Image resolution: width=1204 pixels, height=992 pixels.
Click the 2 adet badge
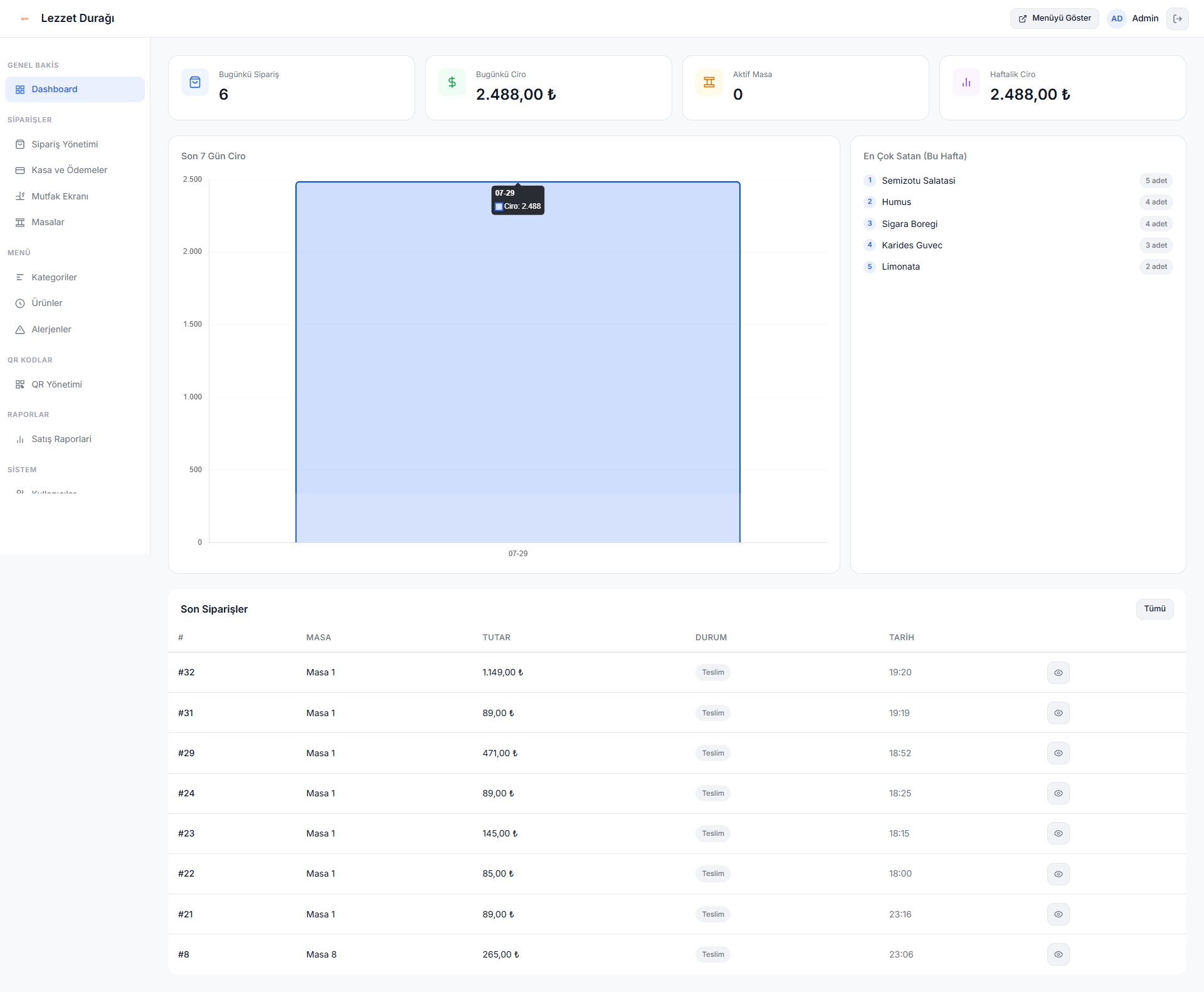point(1156,266)
